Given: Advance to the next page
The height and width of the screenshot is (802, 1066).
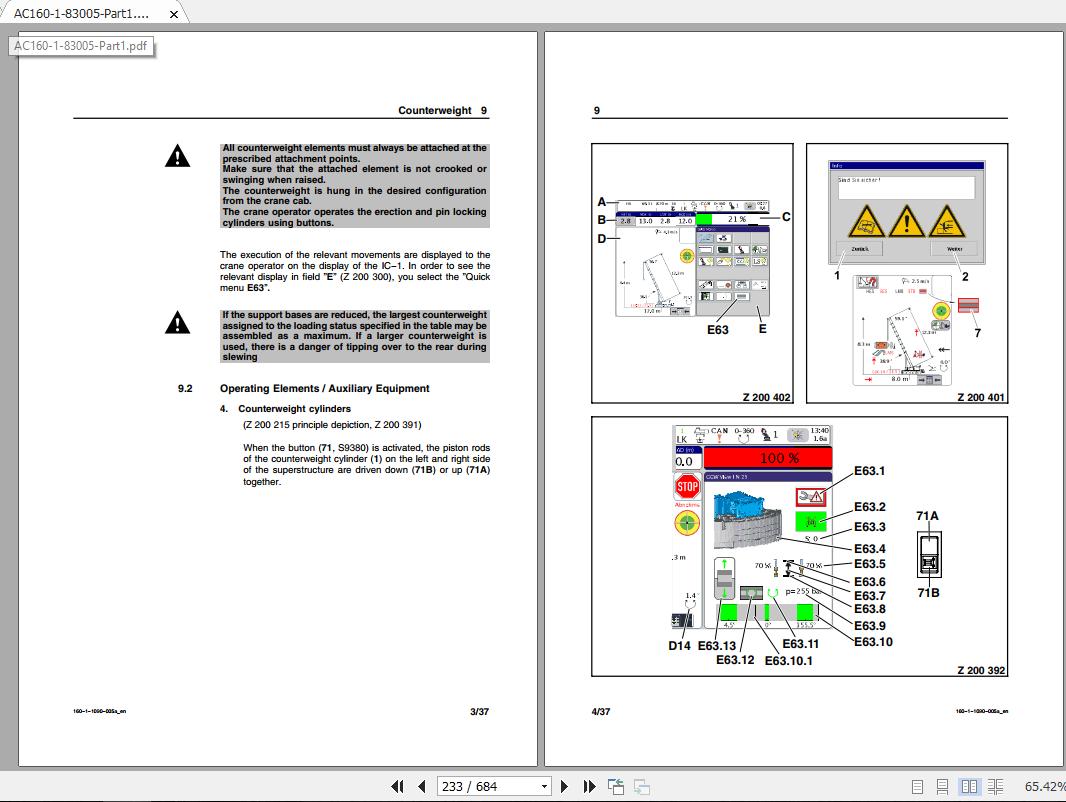Looking at the screenshot, I should click(x=565, y=786).
